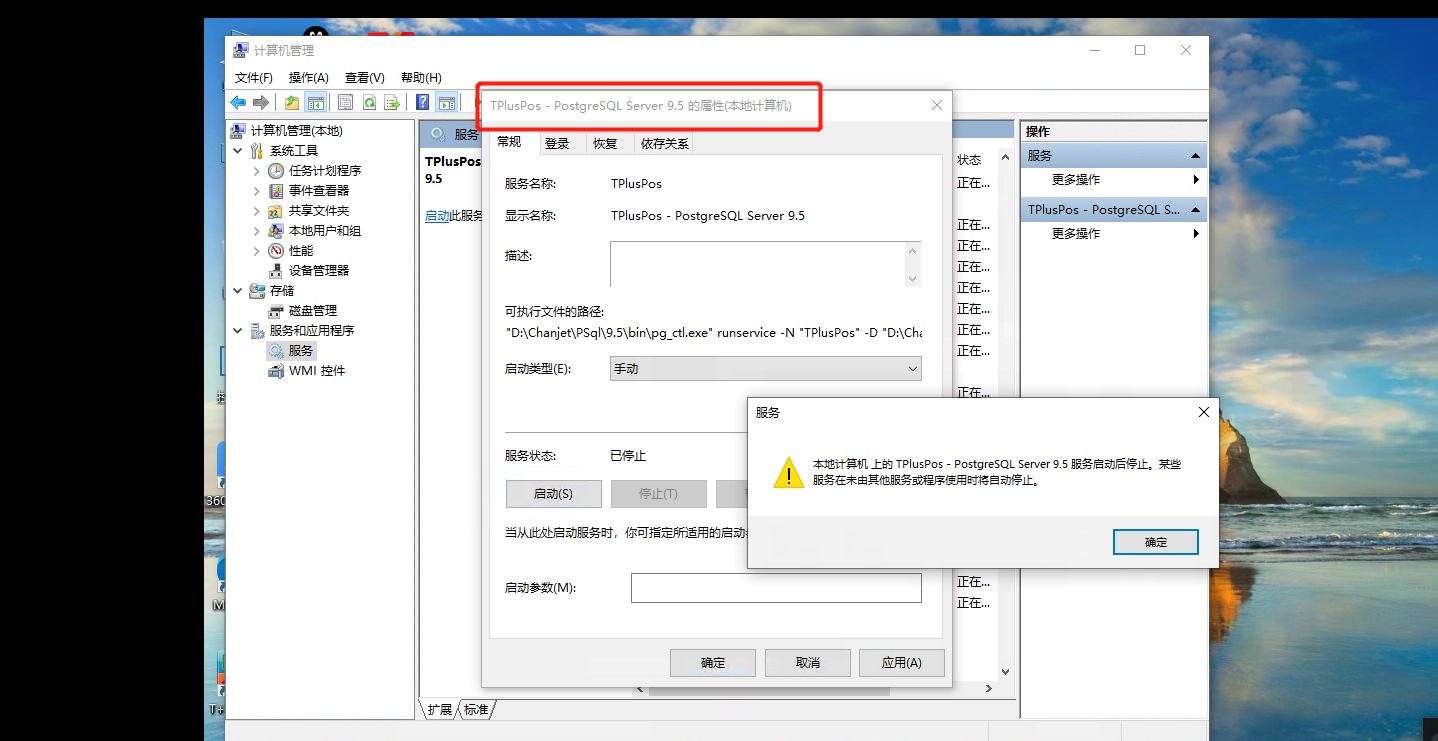Click the 任务计划程序 clock icon
This screenshot has width=1438, height=741.
(276, 171)
